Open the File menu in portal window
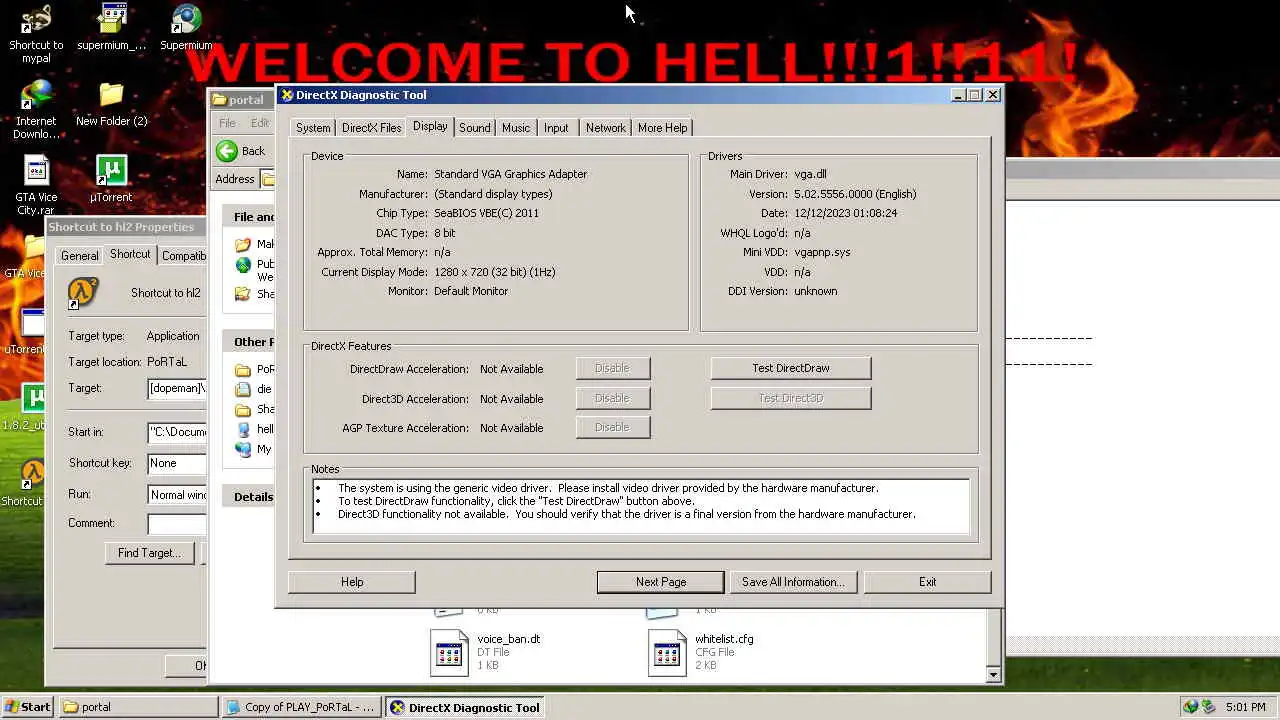 click(x=227, y=123)
